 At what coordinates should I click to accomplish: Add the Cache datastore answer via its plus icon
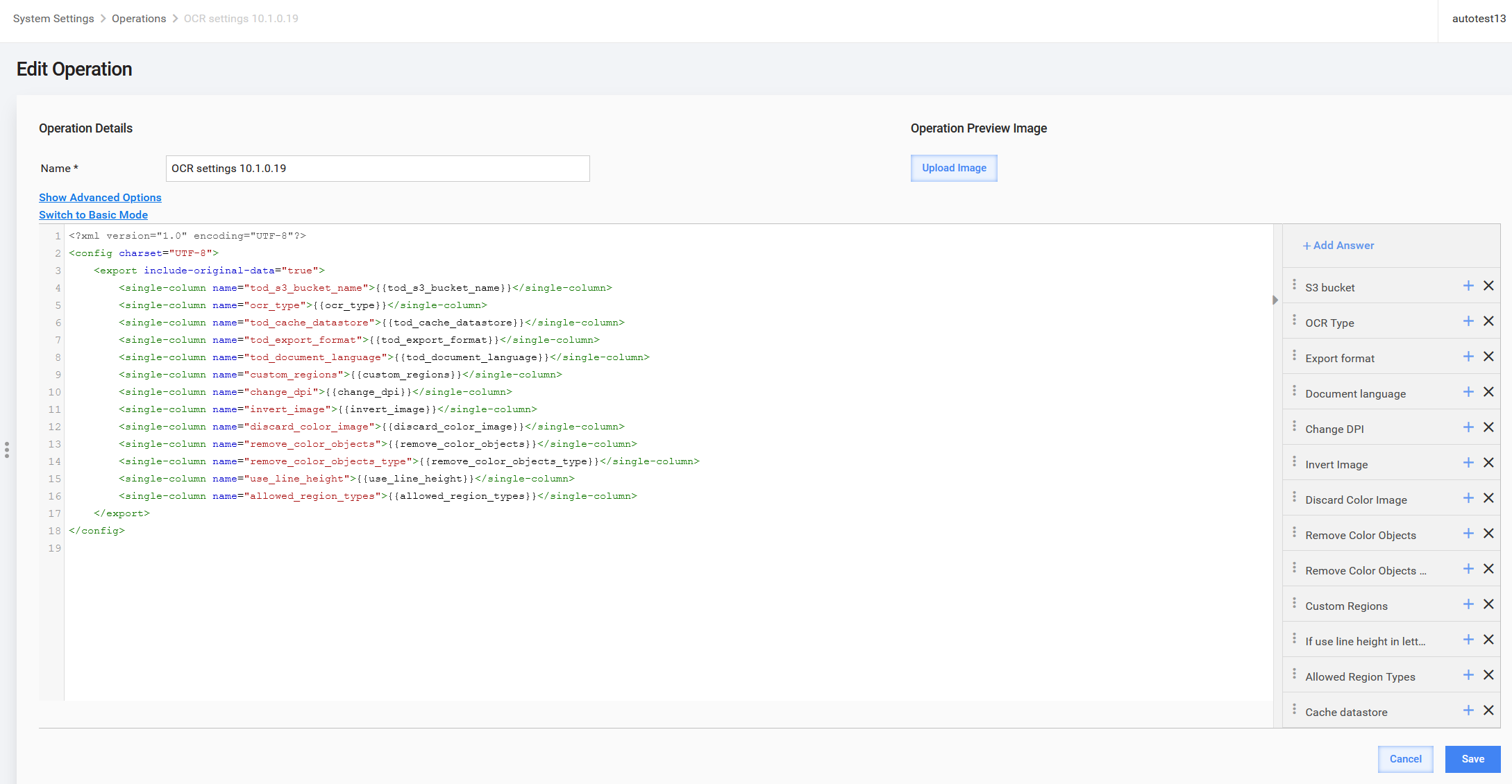coord(1468,710)
